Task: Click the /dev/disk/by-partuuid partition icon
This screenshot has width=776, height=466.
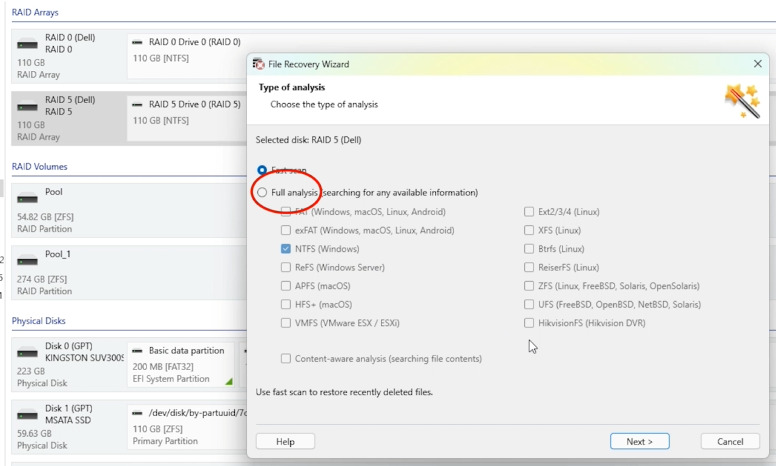Action: [x=138, y=413]
